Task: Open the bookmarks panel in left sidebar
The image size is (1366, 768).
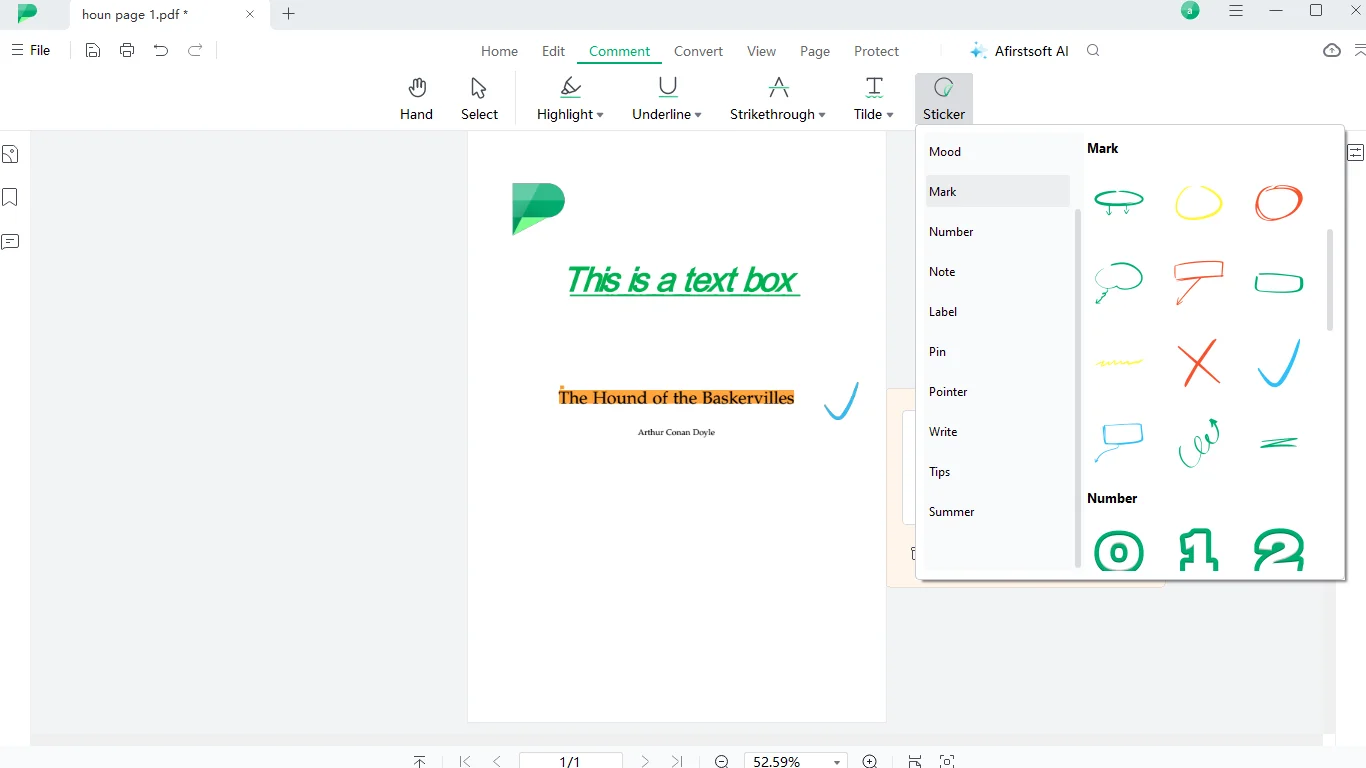Action: pos(10,197)
